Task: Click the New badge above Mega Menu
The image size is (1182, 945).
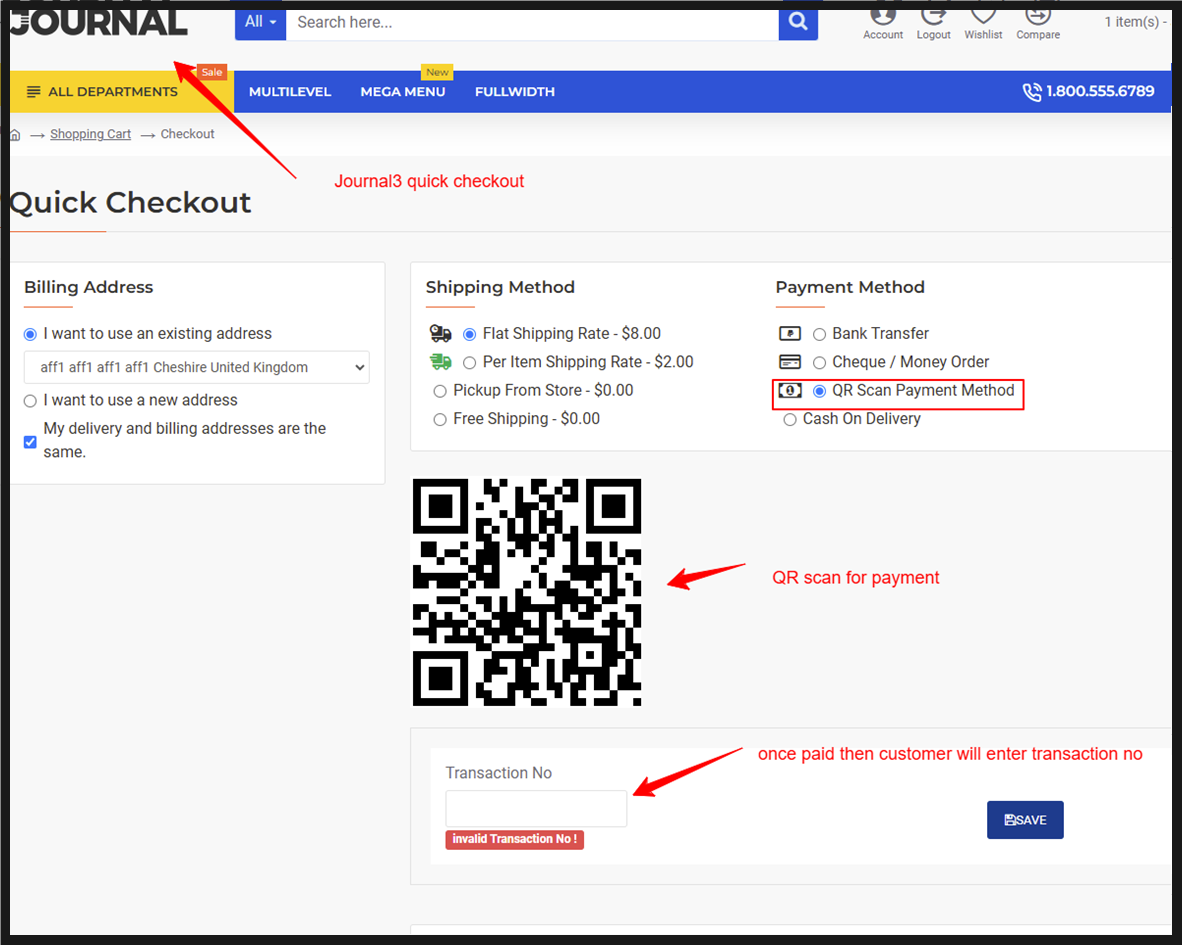Action: point(437,72)
